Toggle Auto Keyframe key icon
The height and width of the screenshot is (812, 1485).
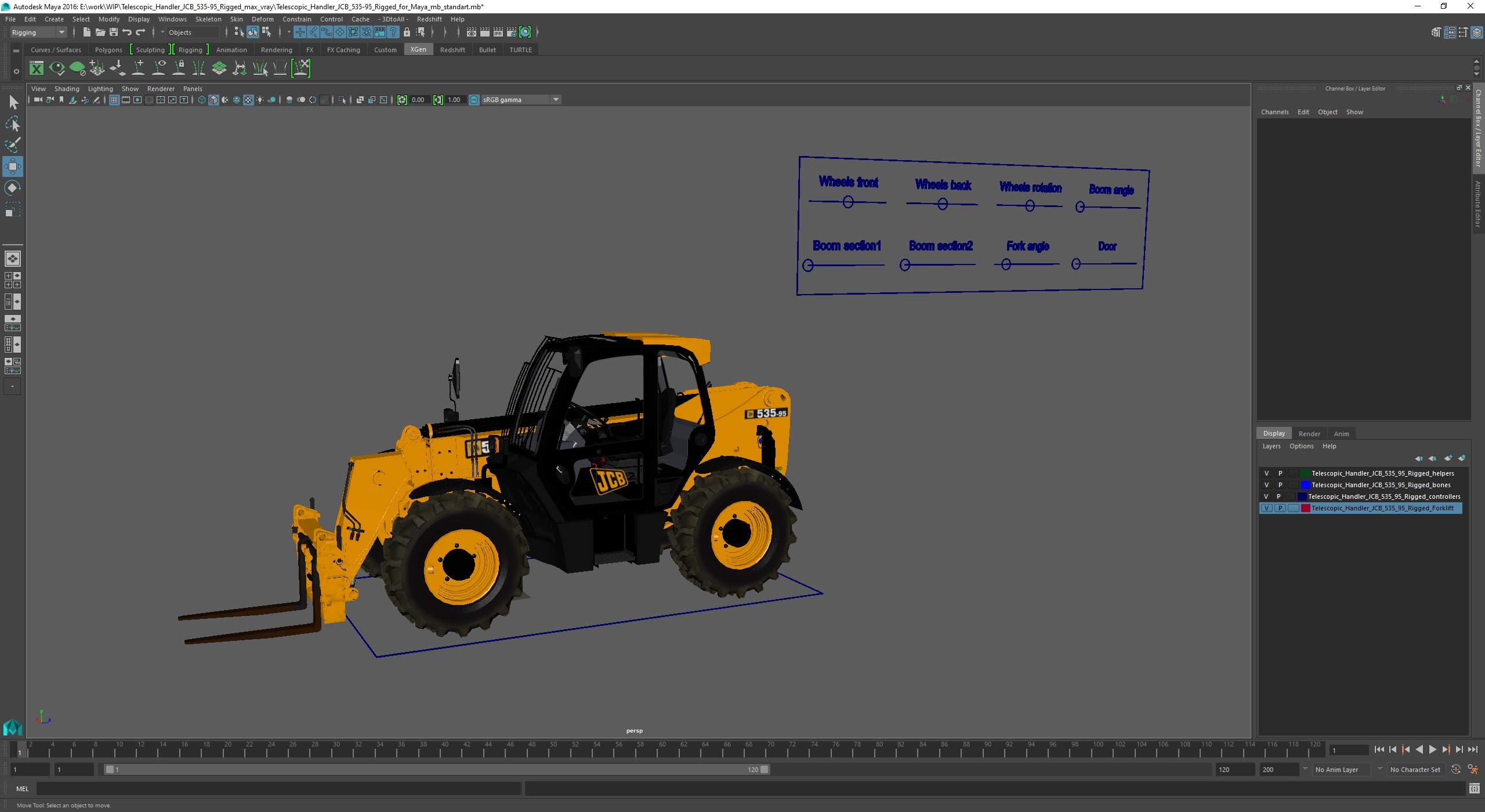coord(1456,770)
